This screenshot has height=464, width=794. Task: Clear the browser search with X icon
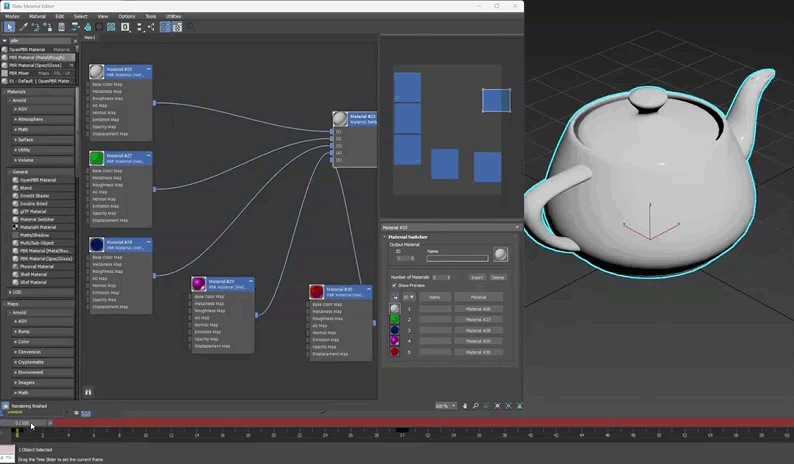click(75, 41)
